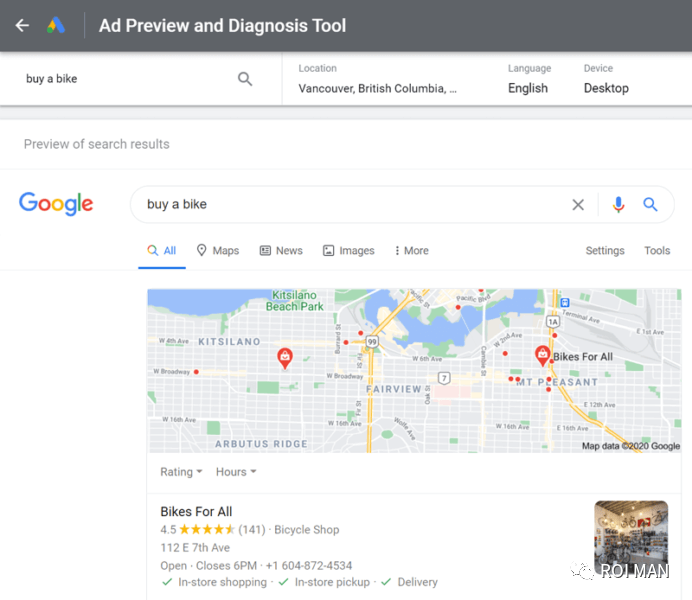
Task: Open the News tab
Action: (281, 251)
